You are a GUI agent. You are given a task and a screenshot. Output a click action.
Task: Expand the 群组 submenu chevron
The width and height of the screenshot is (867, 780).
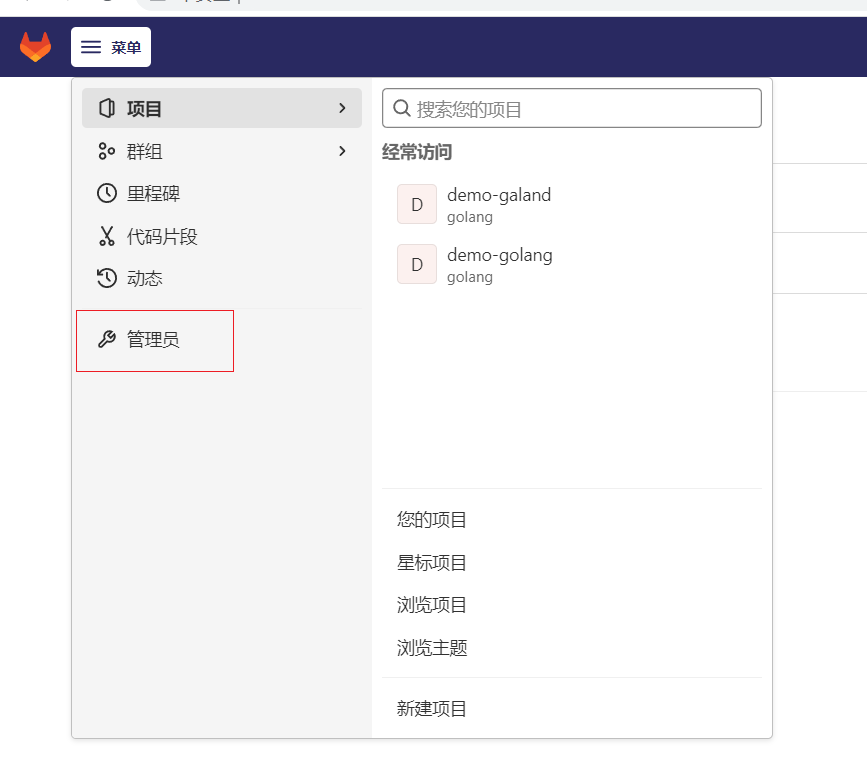[342, 151]
